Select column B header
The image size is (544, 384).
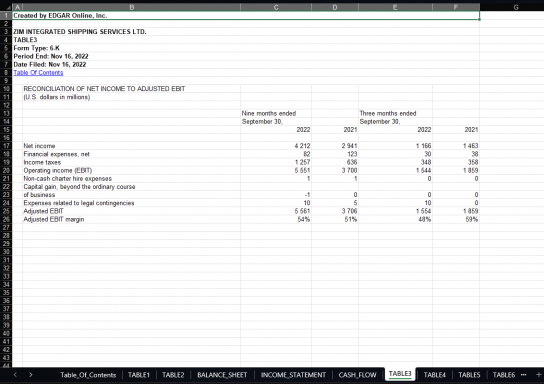coord(131,7)
